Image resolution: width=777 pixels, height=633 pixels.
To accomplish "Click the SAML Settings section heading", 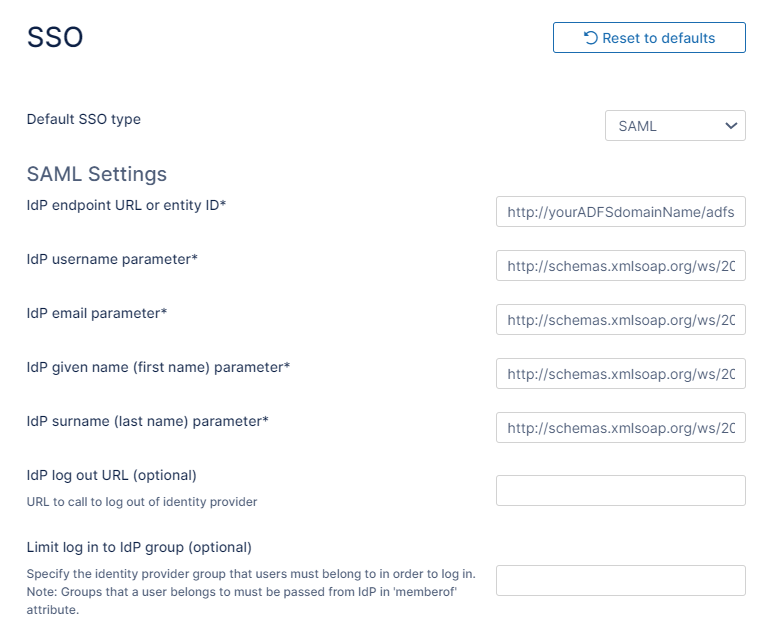I will point(96,174).
